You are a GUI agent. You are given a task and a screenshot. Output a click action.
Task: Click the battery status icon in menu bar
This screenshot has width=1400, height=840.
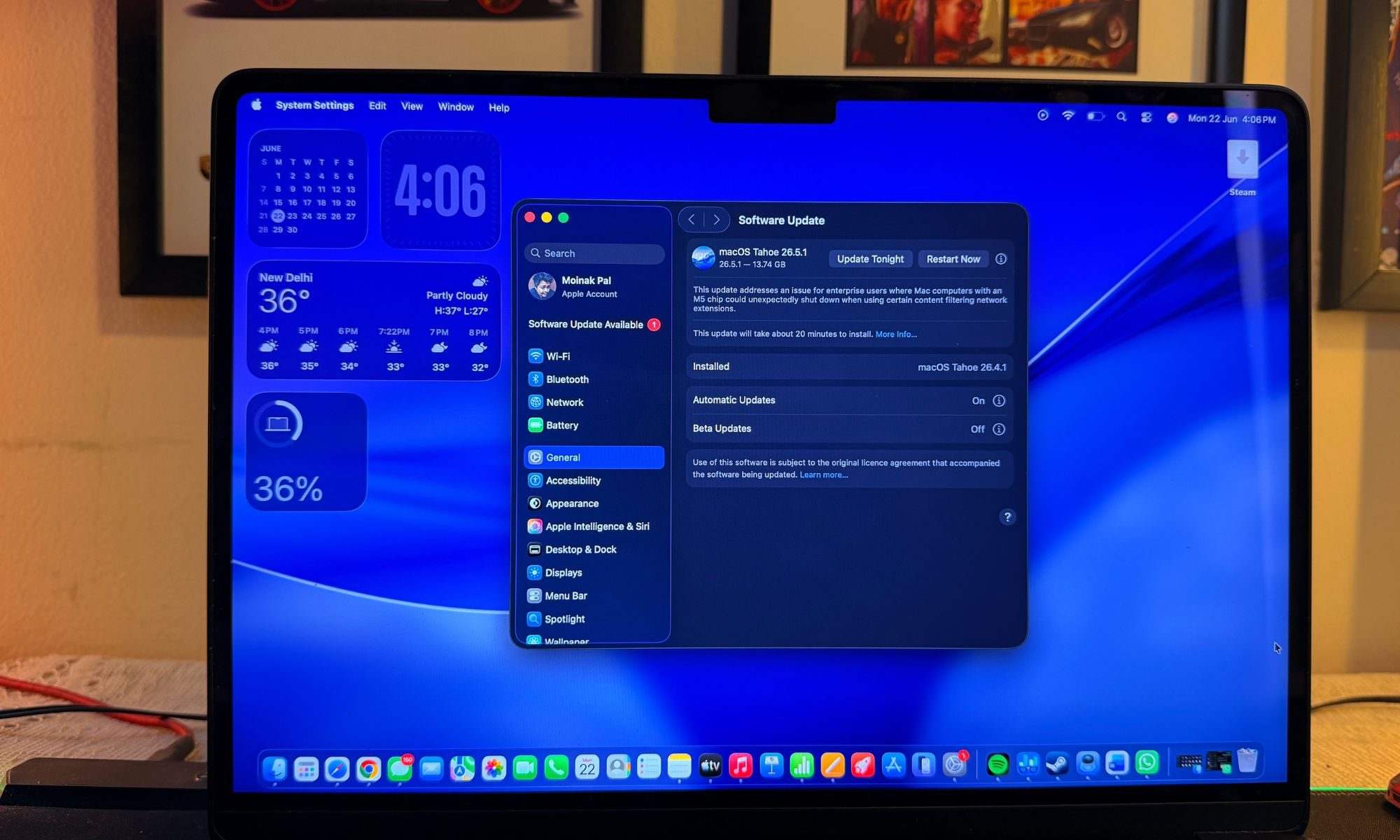point(1095,117)
